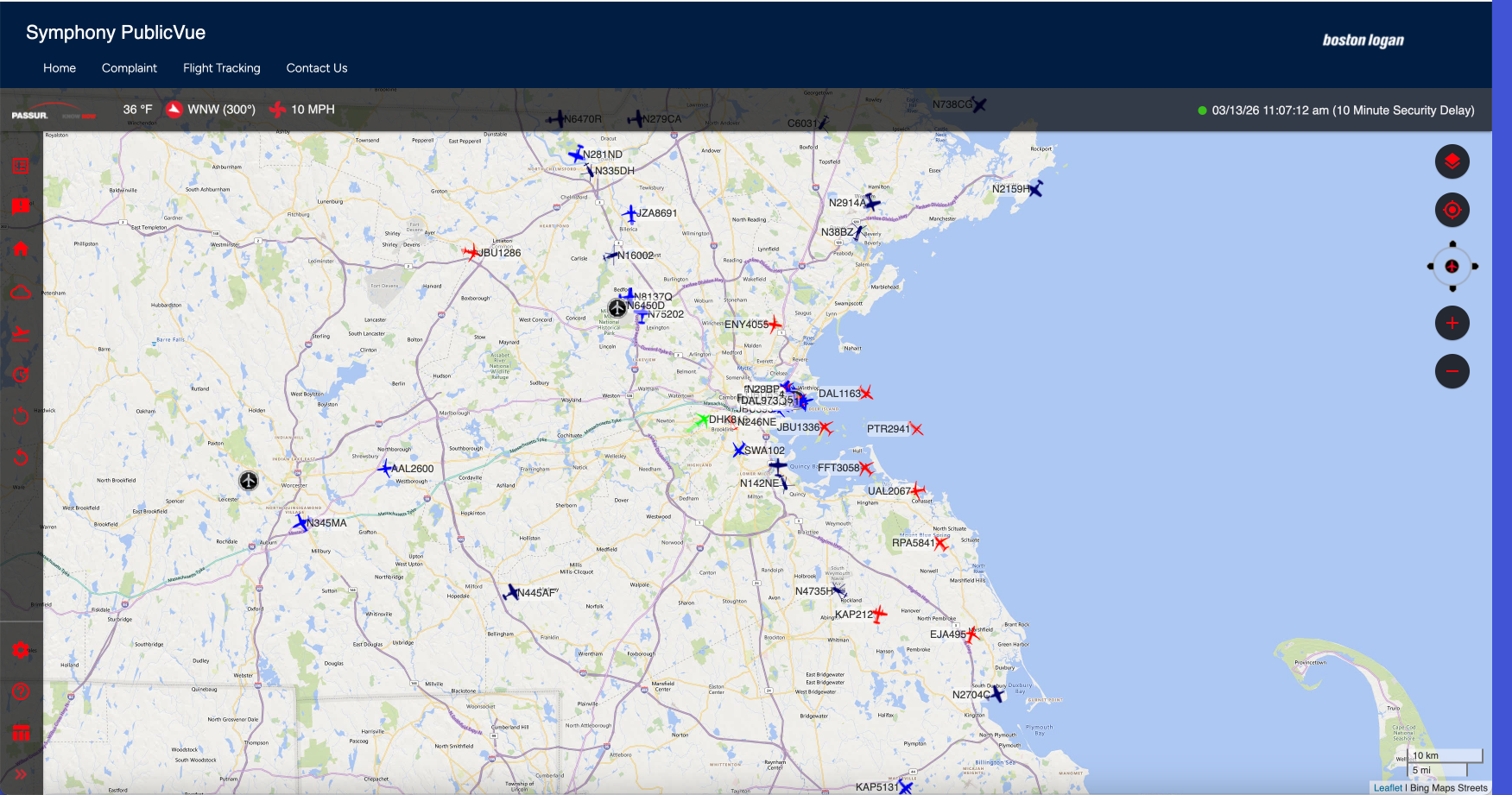
Task: Click the red target recenter map button
Action: [x=1452, y=210]
